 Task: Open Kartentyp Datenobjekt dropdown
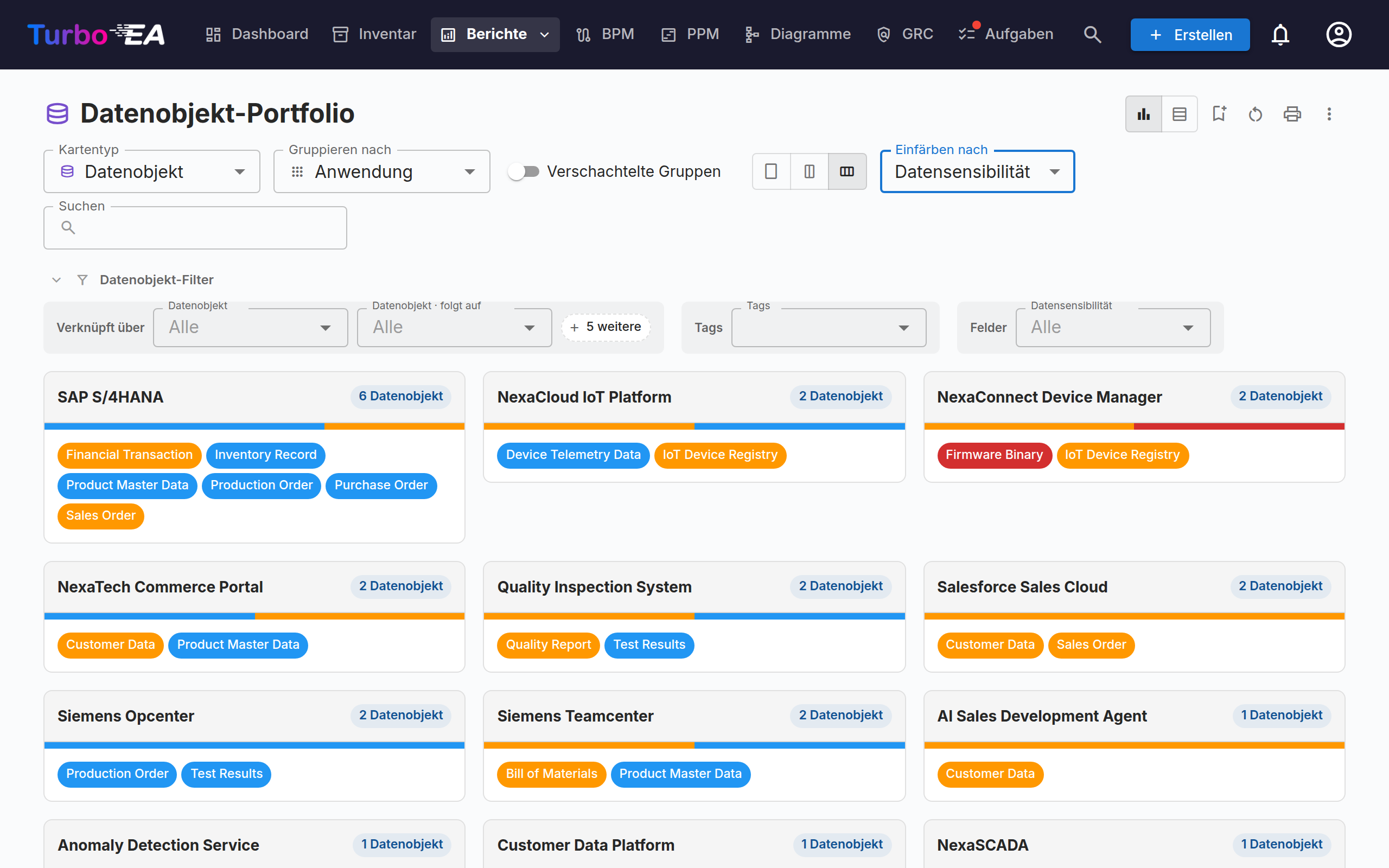point(152,171)
